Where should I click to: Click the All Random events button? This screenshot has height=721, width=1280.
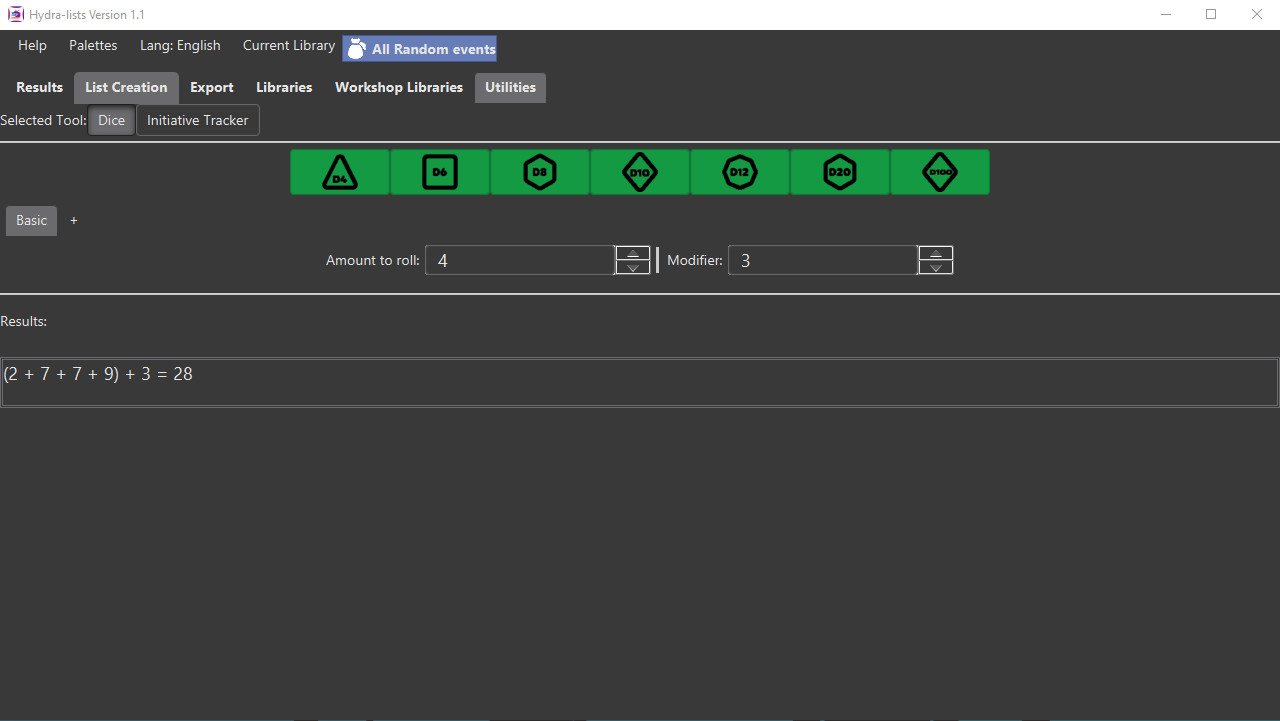coord(430,48)
